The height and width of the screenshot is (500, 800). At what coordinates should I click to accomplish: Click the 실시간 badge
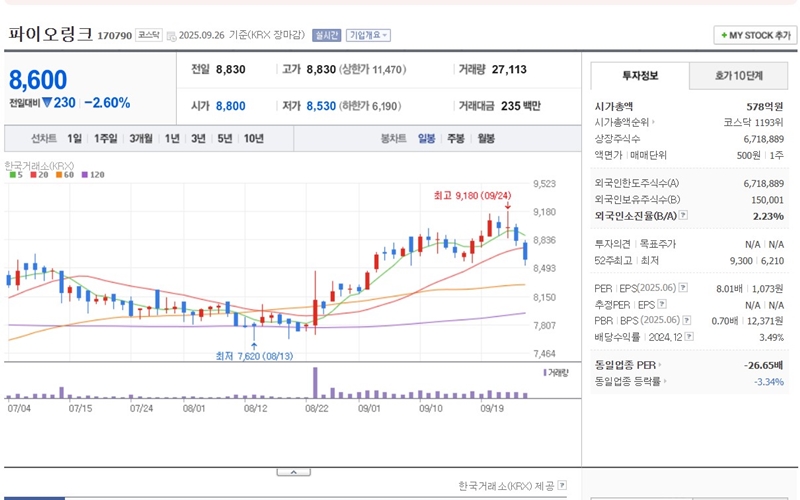[327, 35]
